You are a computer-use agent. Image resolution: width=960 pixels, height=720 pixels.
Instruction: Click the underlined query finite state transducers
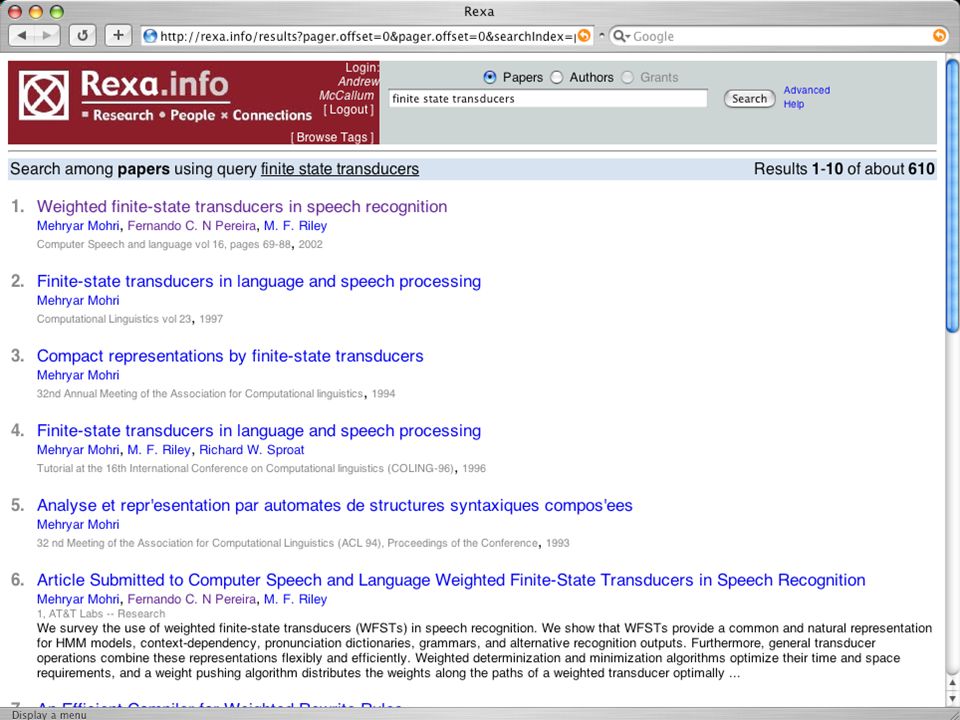tap(340, 169)
